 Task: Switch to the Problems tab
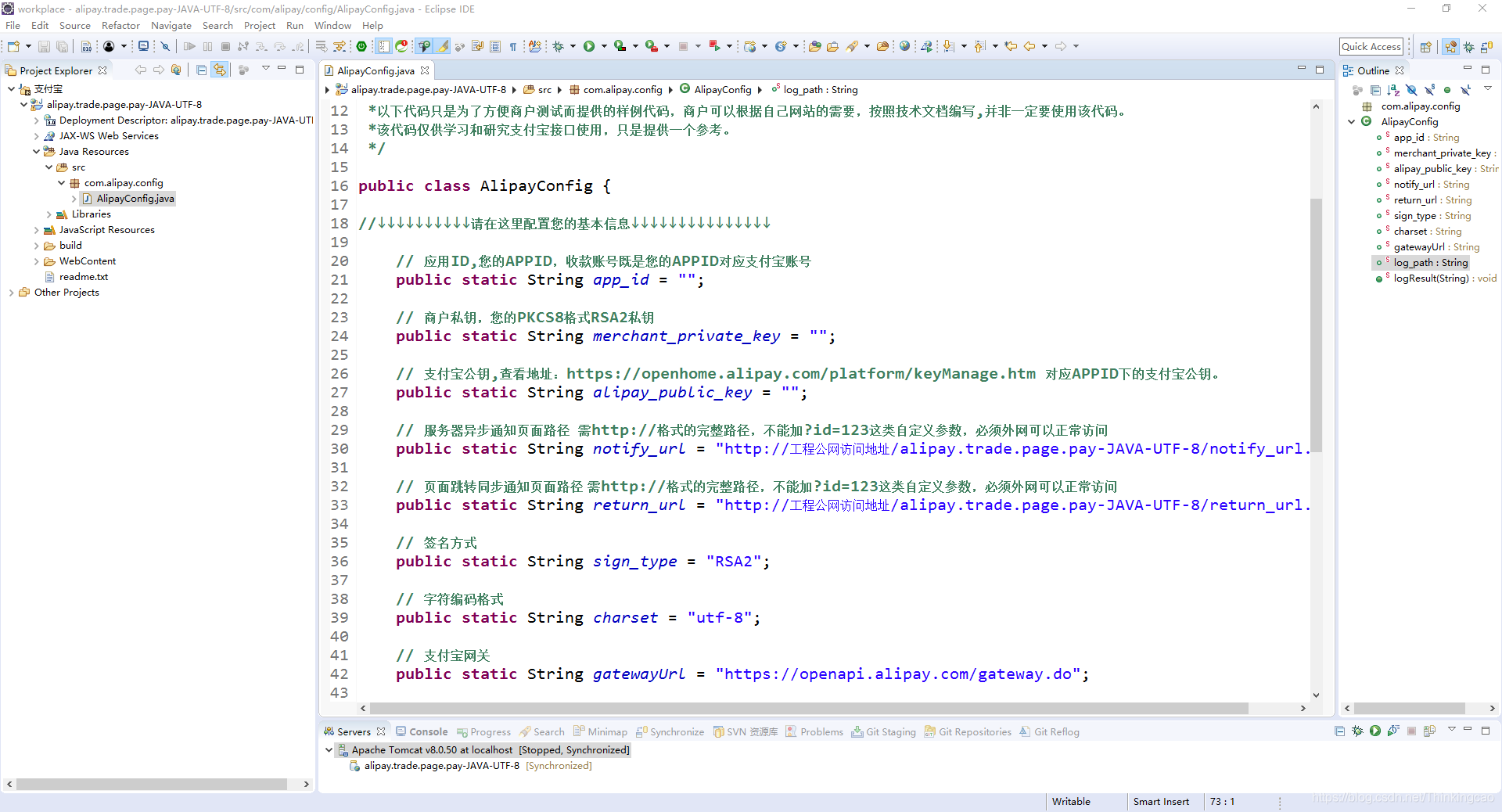814,731
